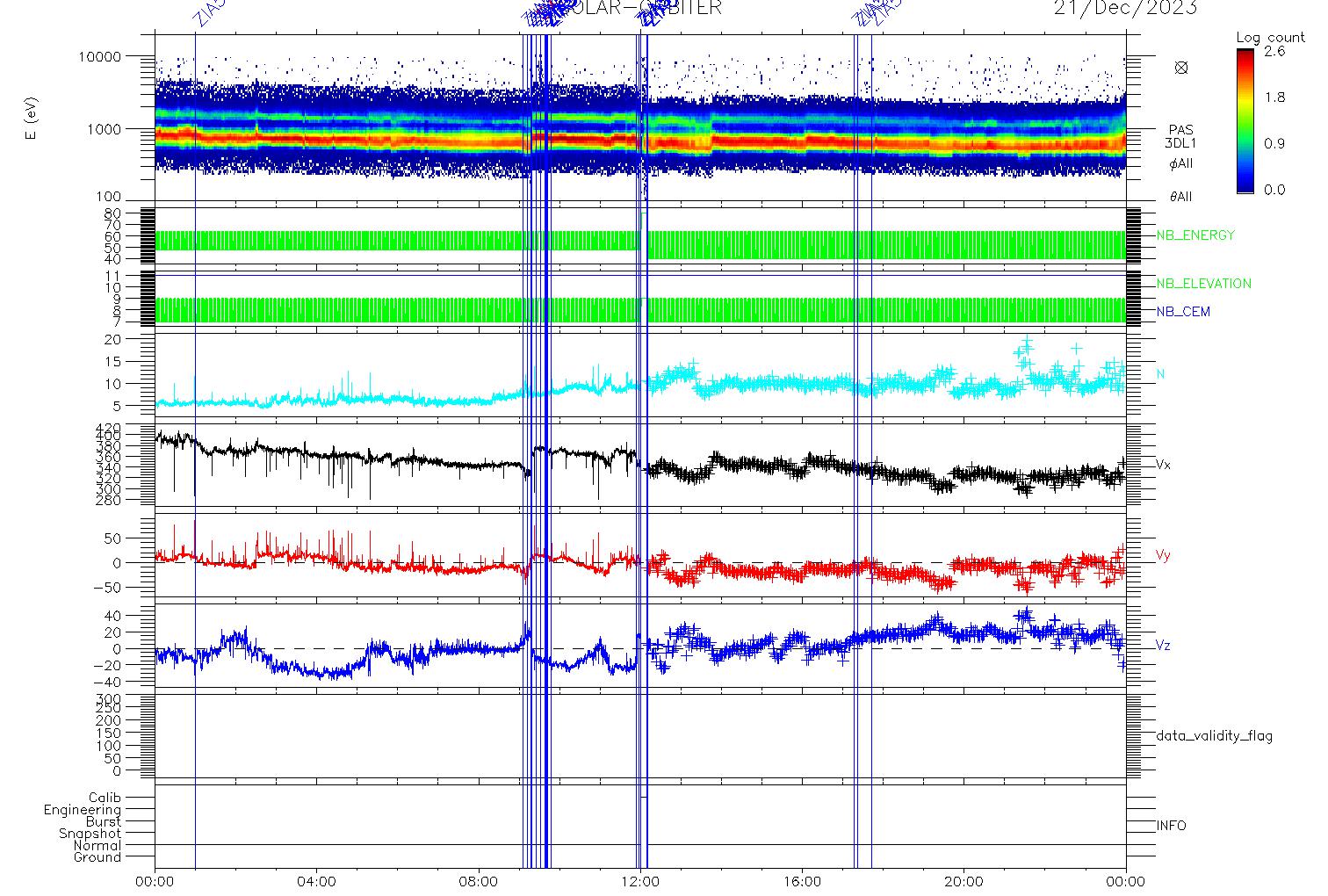Click the 3DL1 product label
The height and width of the screenshot is (896, 1328).
(1181, 142)
